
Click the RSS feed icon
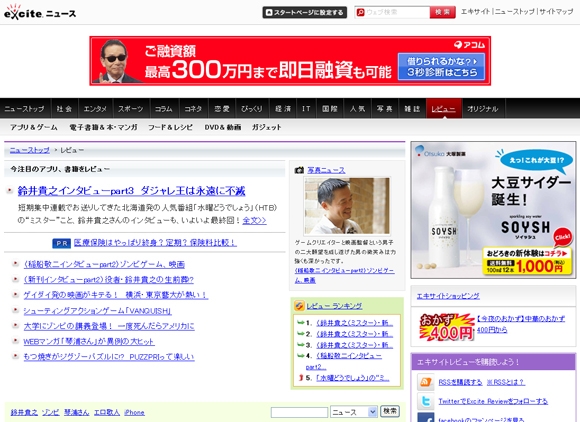pyautogui.click(x=425, y=382)
